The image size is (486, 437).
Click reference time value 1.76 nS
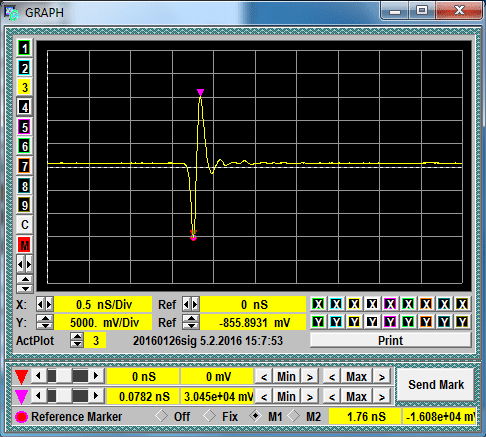(366, 417)
